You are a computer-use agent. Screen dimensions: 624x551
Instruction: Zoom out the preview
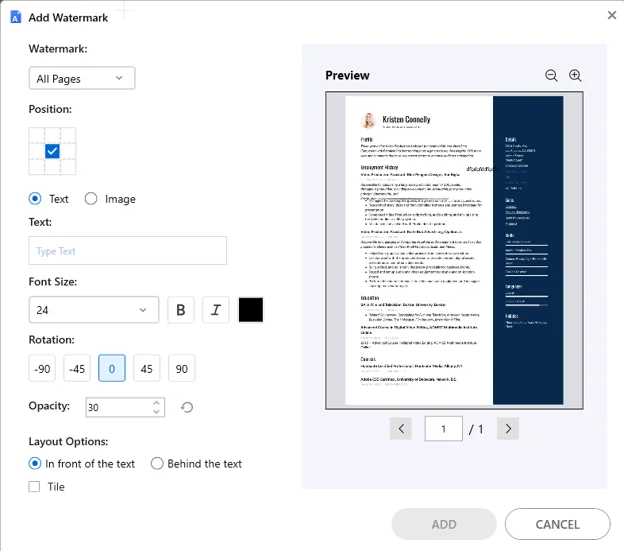[x=551, y=75]
